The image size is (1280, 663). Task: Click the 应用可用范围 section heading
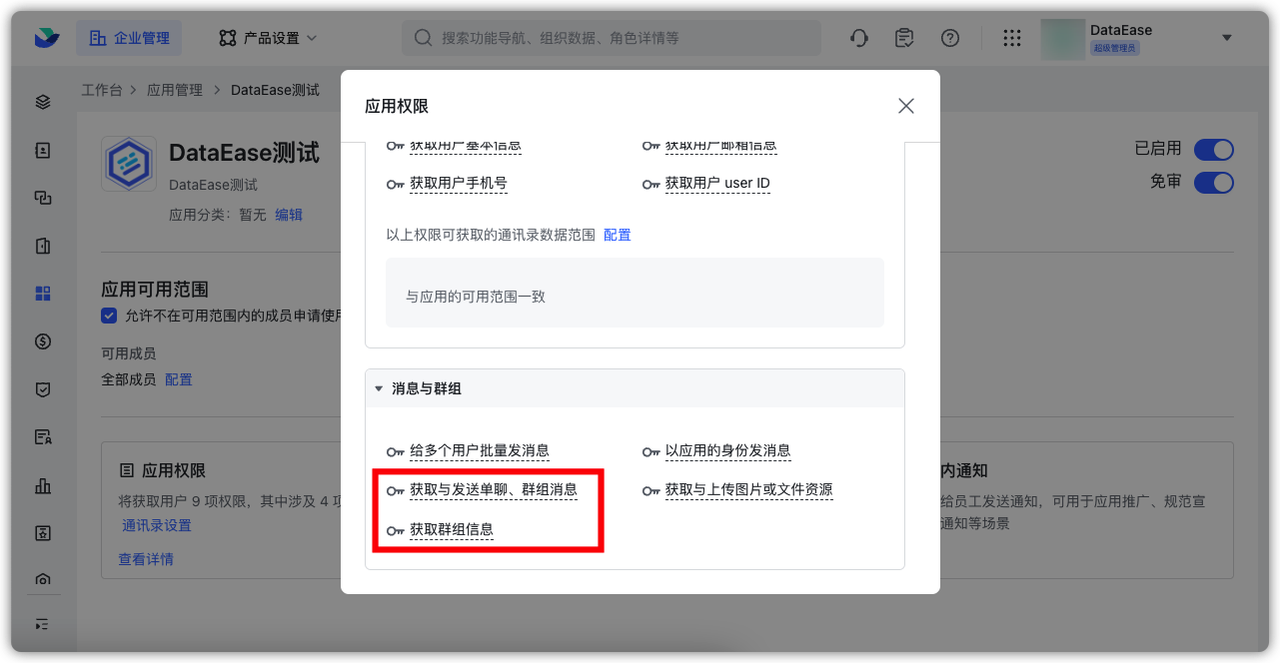[x=155, y=290]
